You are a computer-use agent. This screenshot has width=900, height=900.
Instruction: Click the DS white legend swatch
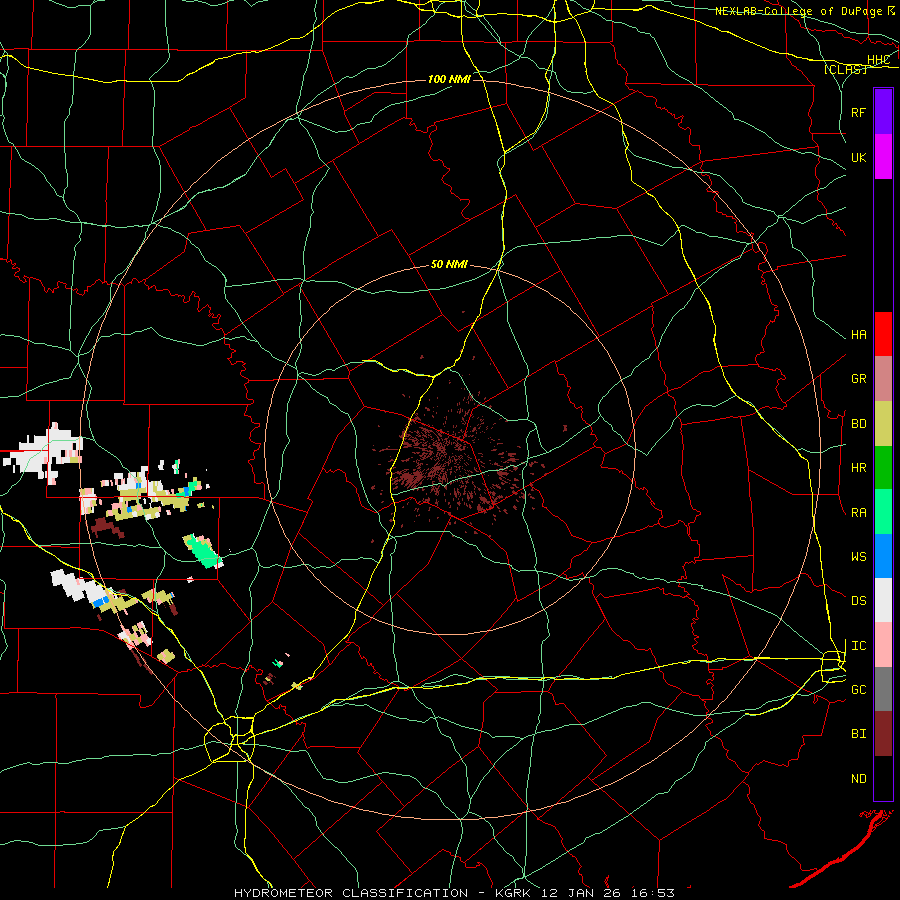(x=883, y=600)
